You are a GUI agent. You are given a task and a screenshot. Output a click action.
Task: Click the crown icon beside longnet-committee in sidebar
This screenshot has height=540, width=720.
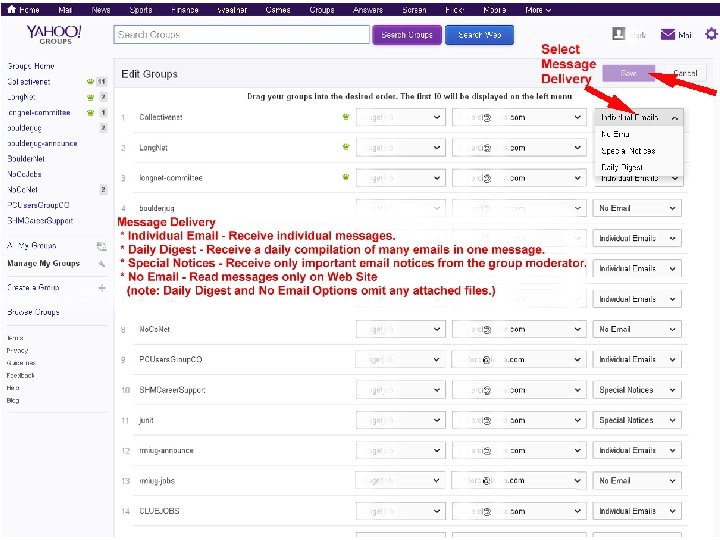90,112
